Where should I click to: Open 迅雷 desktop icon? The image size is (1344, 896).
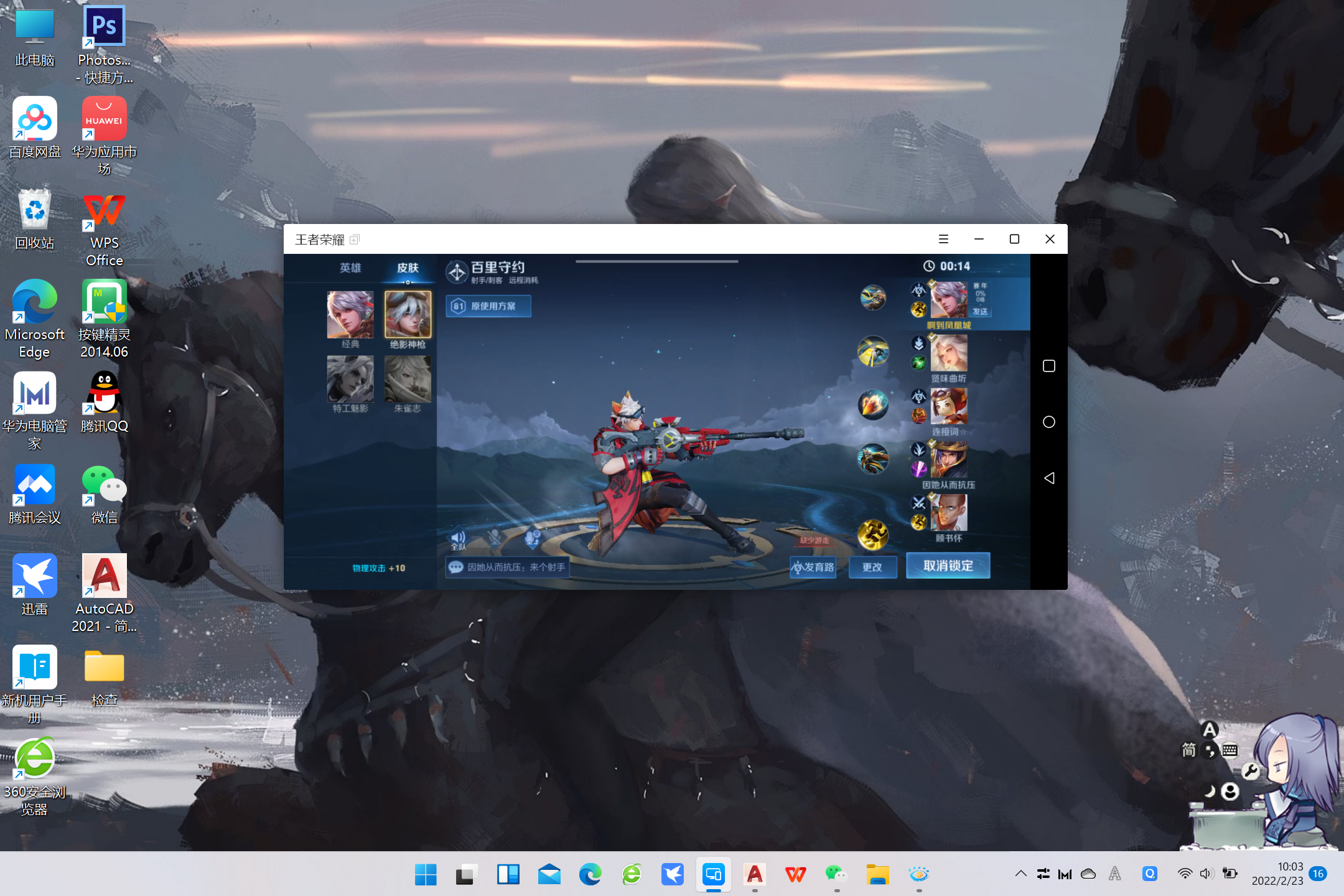(35, 586)
